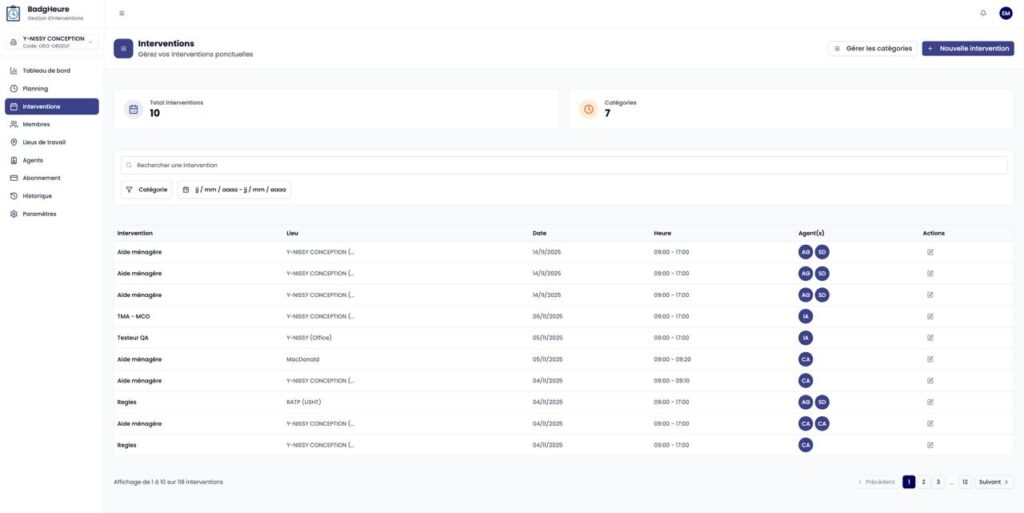Open the EM user avatar menu

click(1005, 13)
